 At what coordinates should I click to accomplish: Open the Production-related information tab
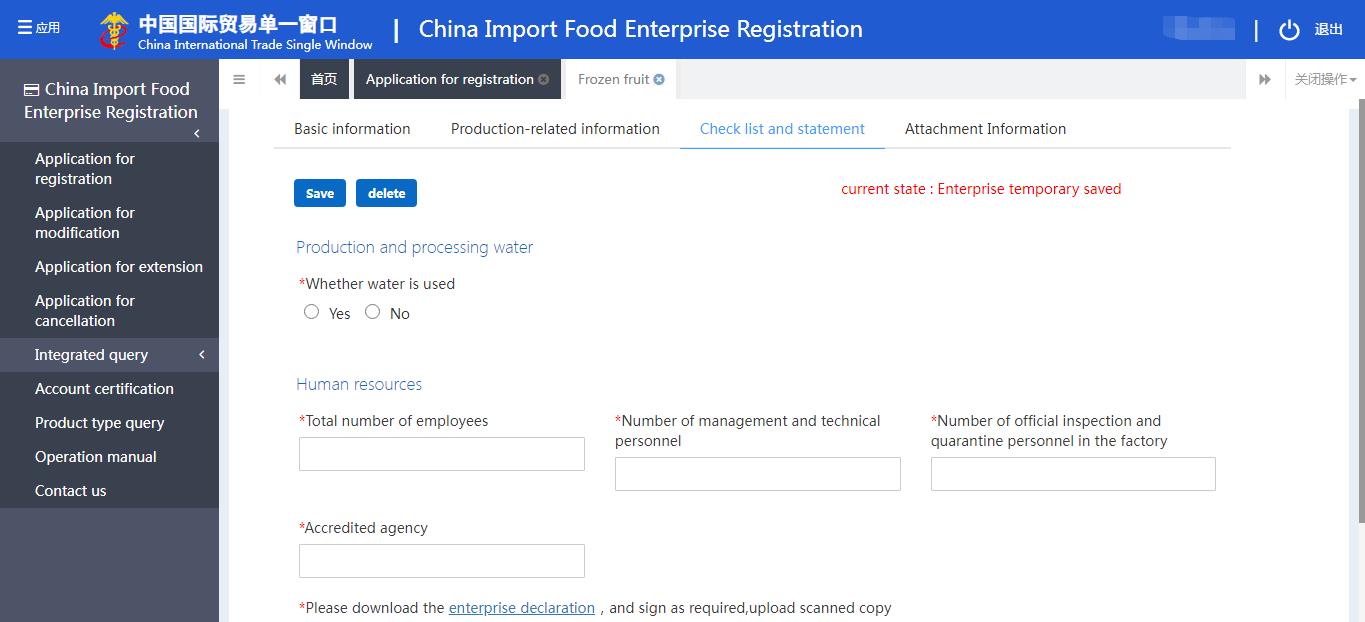[x=555, y=129]
